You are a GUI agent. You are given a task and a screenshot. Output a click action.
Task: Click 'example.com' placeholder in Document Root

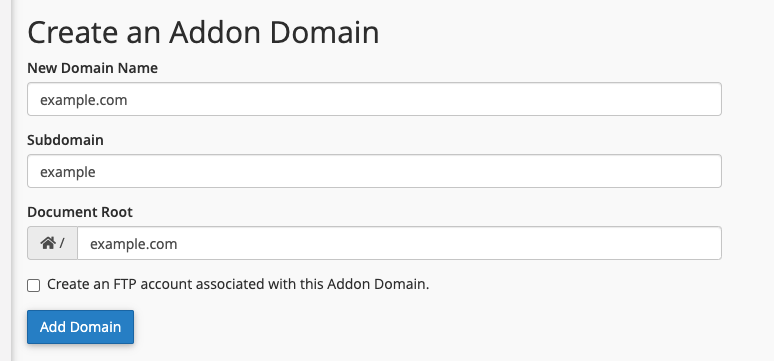tap(133, 244)
